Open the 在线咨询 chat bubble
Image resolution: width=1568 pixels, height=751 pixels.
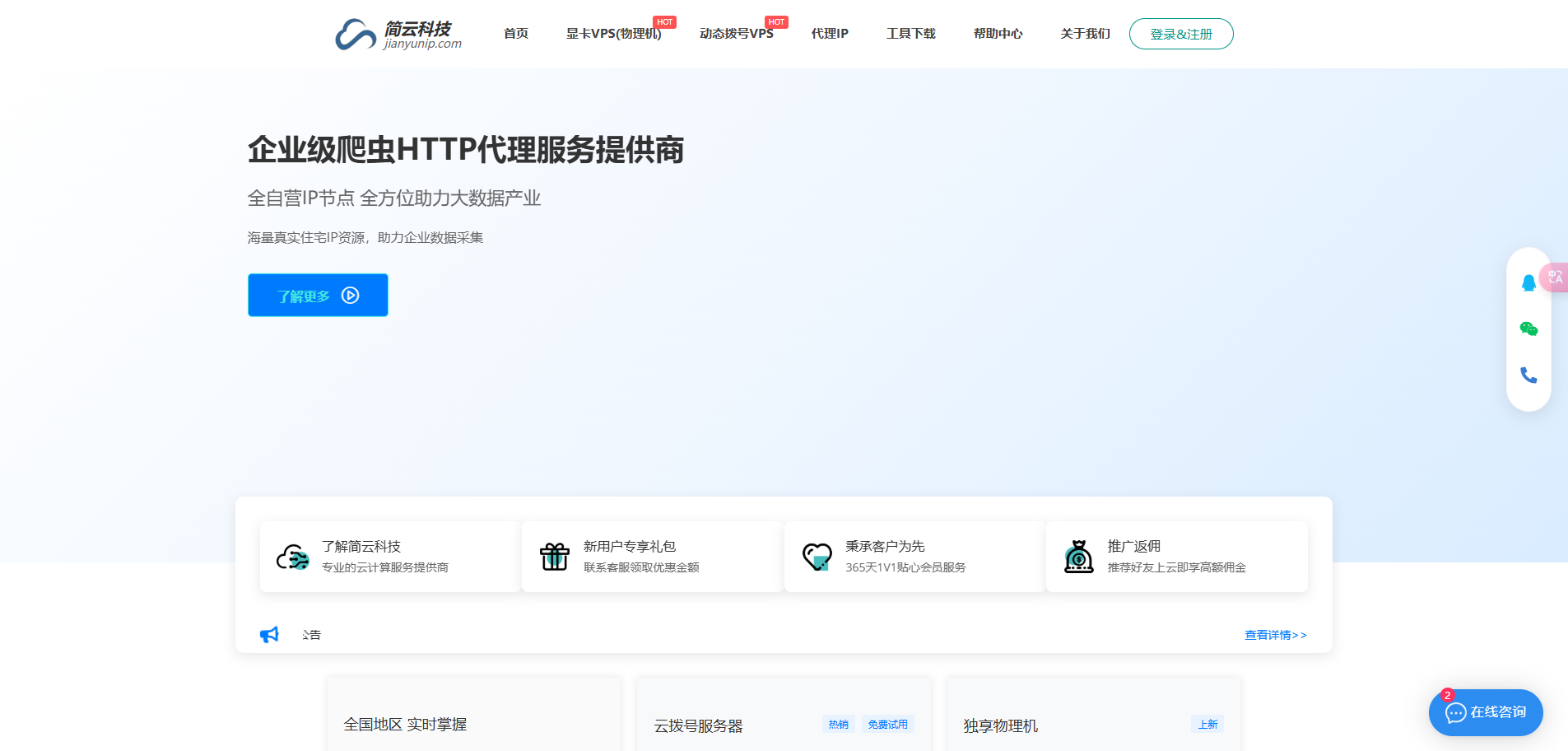[1486, 712]
